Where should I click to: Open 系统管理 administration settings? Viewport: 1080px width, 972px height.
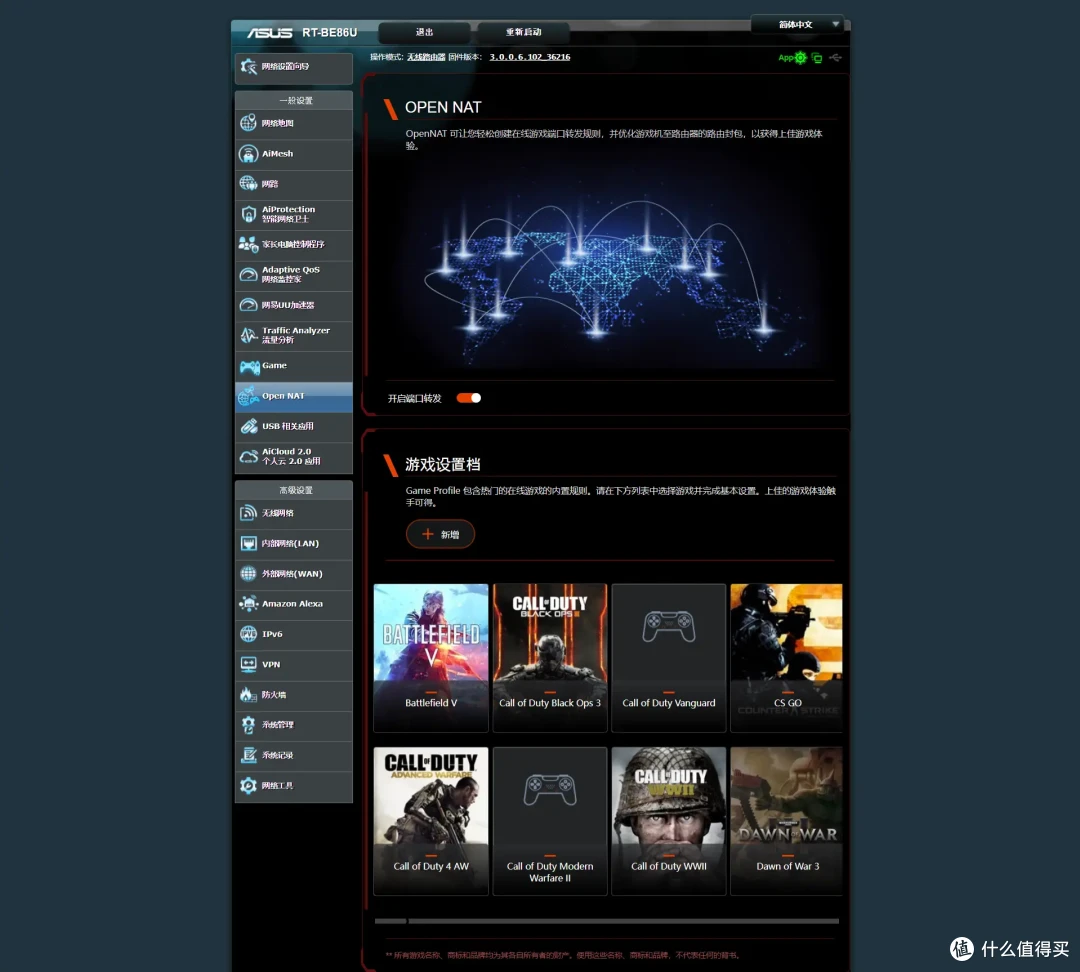293,726
